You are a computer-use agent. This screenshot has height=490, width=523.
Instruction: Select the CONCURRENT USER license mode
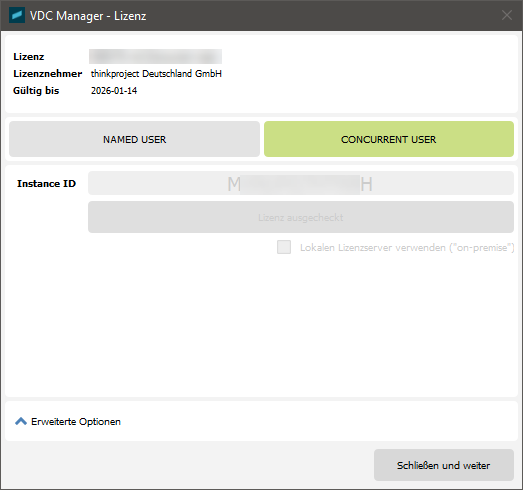[x=389, y=139]
